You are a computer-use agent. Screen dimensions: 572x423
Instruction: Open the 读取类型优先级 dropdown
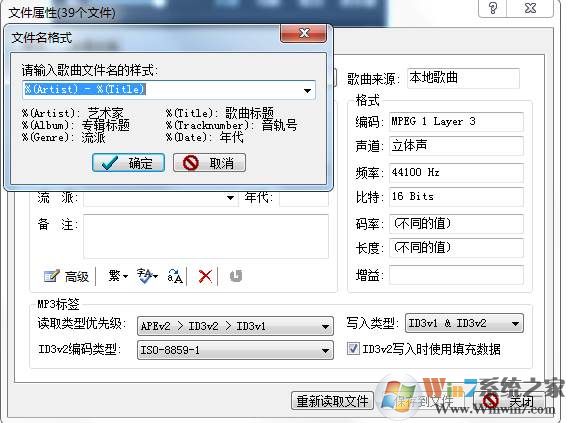pos(235,326)
